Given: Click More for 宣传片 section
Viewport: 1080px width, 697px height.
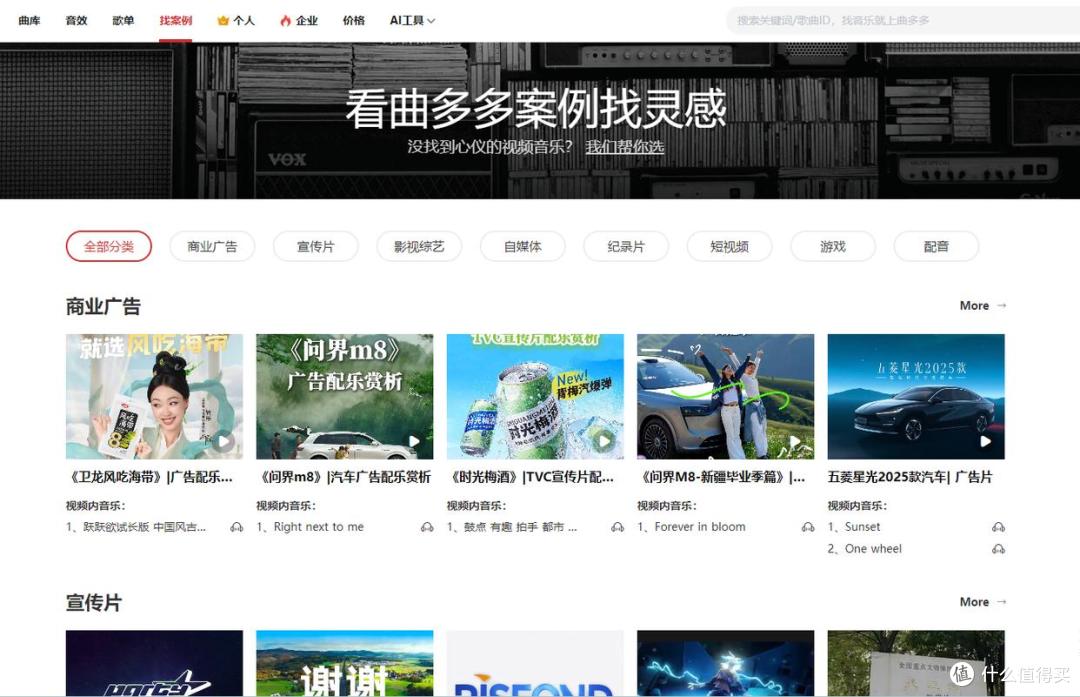Looking at the screenshot, I should (x=983, y=602).
